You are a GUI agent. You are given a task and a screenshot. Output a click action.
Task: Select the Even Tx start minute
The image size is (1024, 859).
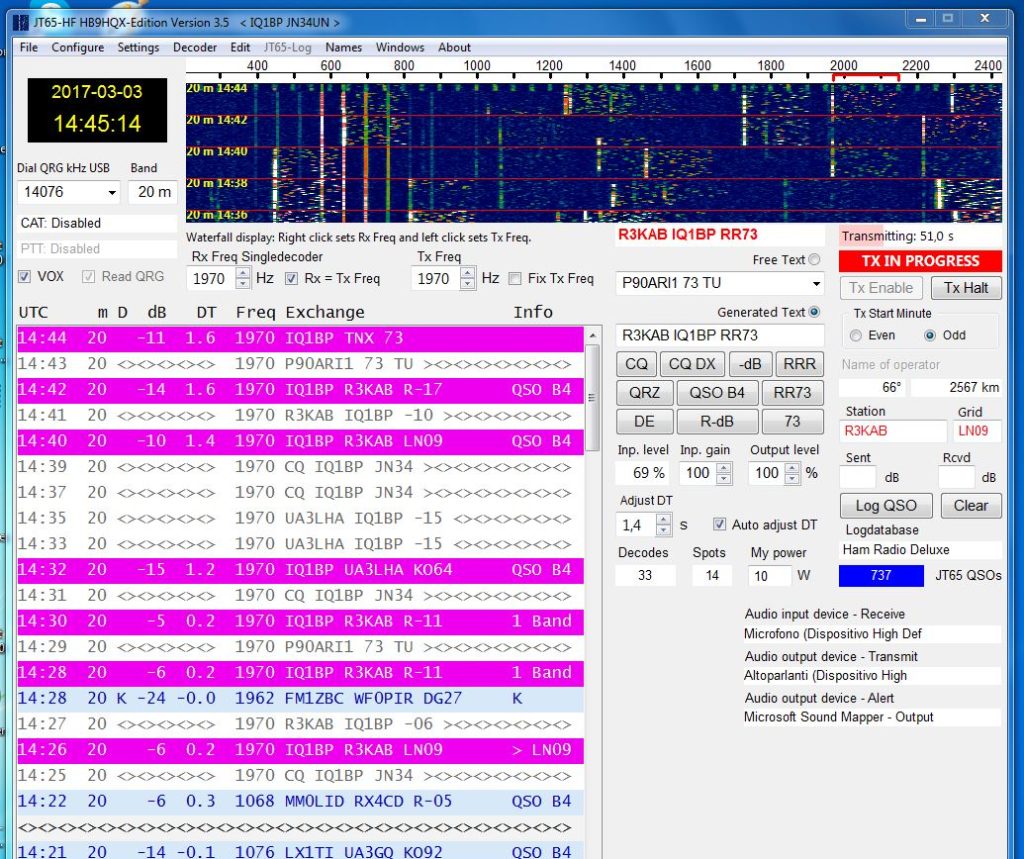(x=854, y=335)
